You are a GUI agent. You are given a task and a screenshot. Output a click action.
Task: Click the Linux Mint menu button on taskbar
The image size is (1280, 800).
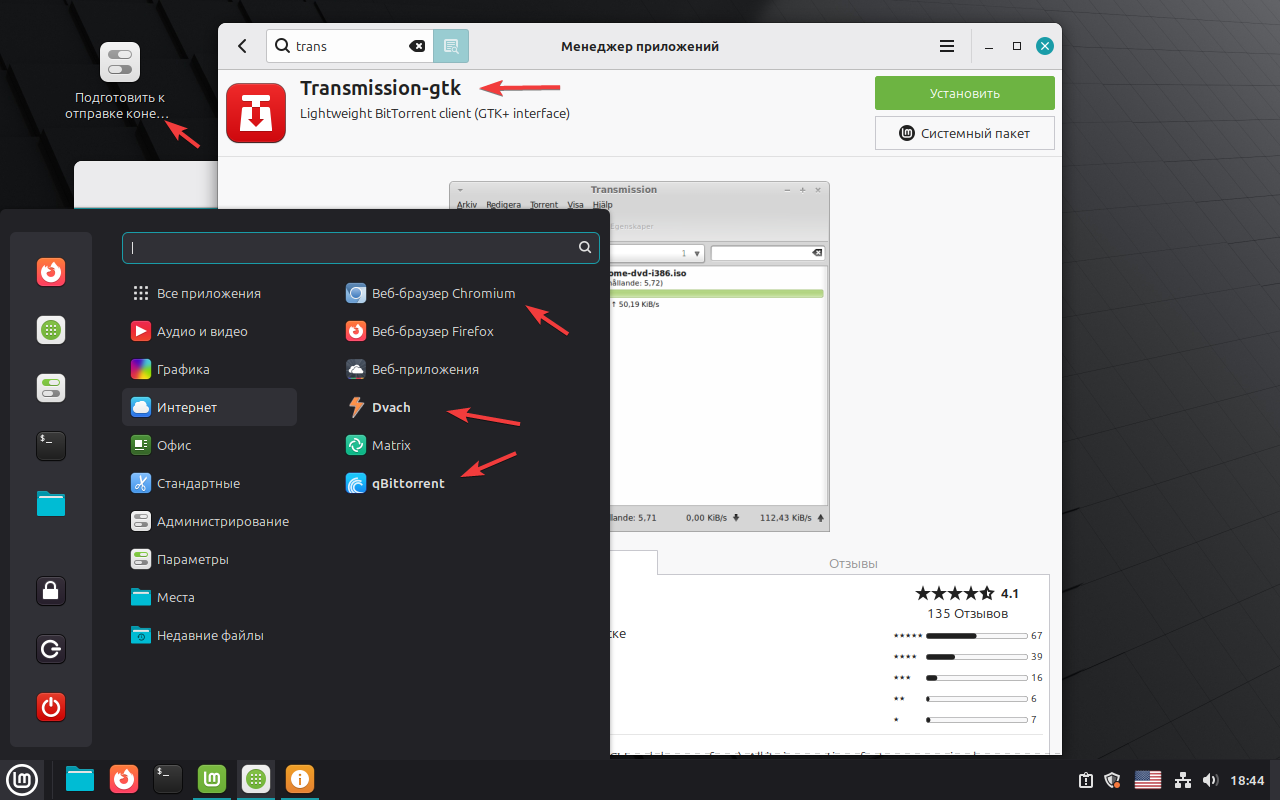point(22,778)
